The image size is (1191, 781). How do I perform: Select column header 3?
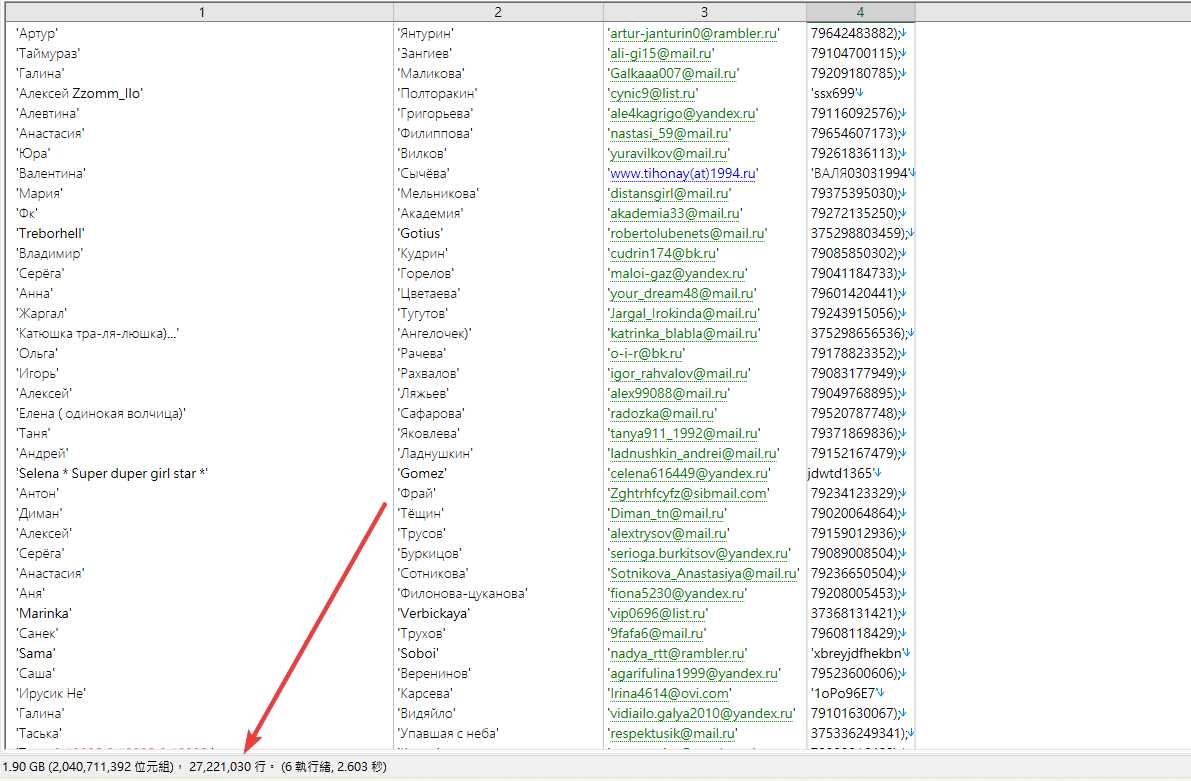coord(704,12)
